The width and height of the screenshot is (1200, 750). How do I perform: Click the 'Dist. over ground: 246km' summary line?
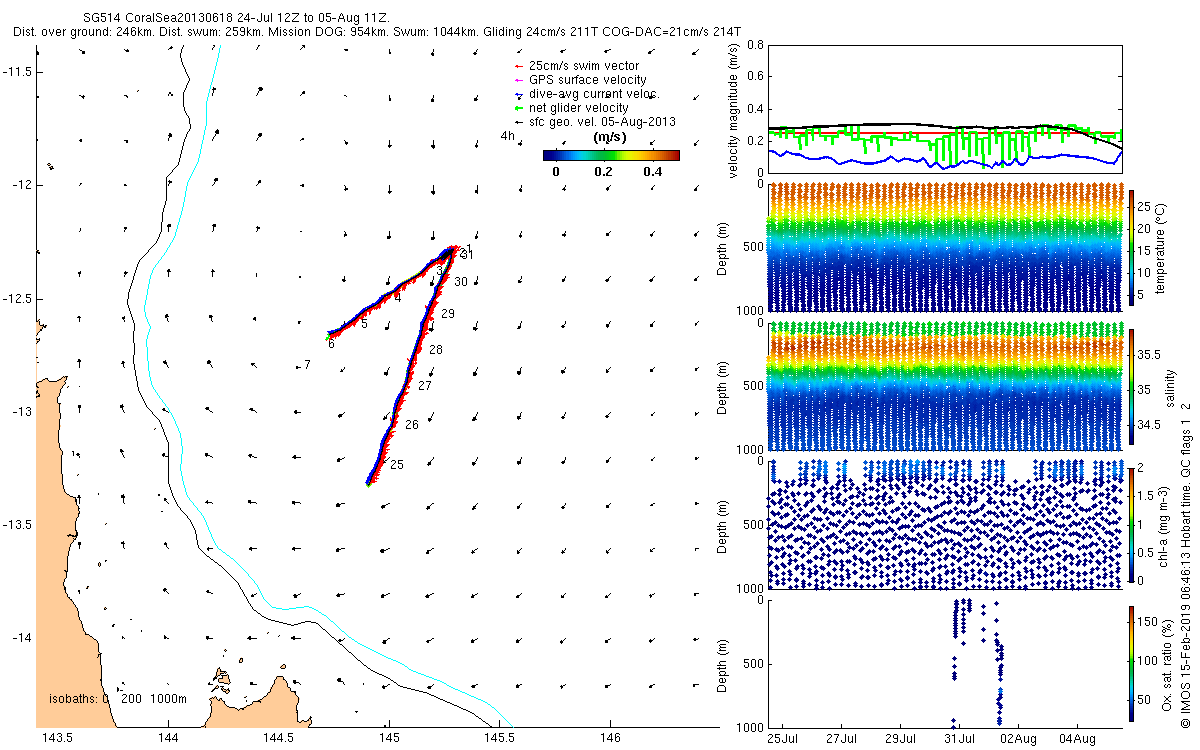click(378, 32)
